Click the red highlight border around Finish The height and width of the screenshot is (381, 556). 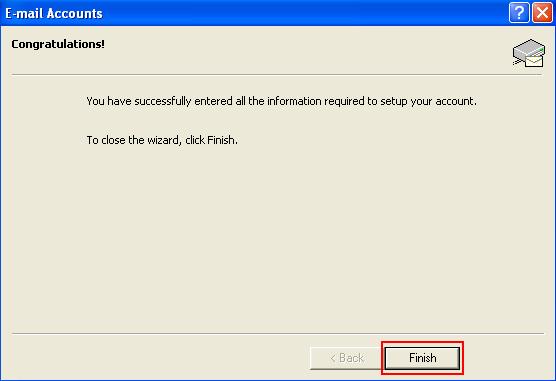click(422, 343)
